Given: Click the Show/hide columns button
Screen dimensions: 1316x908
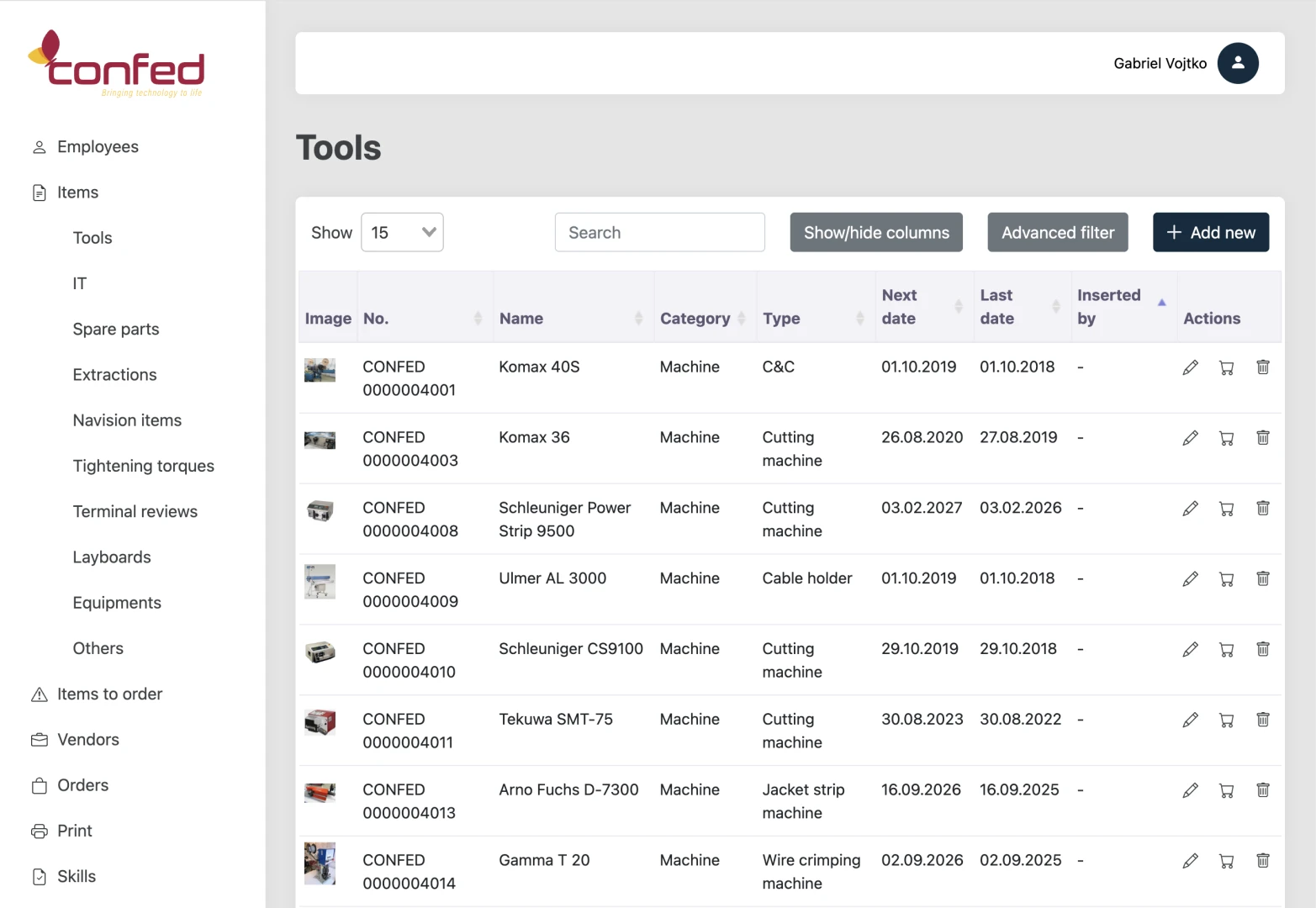Looking at the screenshot, I should (876, 232).
